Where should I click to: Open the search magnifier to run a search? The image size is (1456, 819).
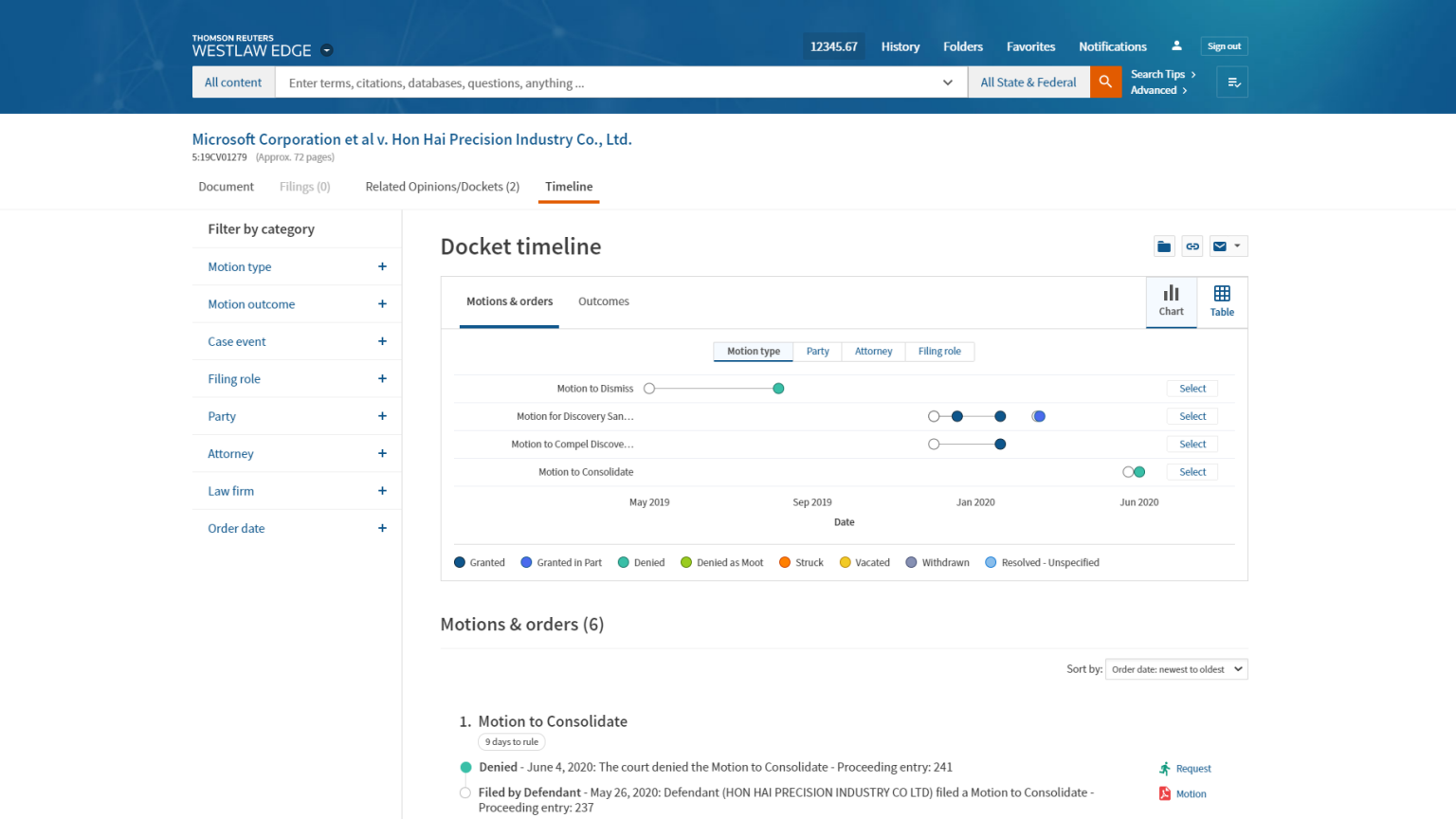[1105, 82]
